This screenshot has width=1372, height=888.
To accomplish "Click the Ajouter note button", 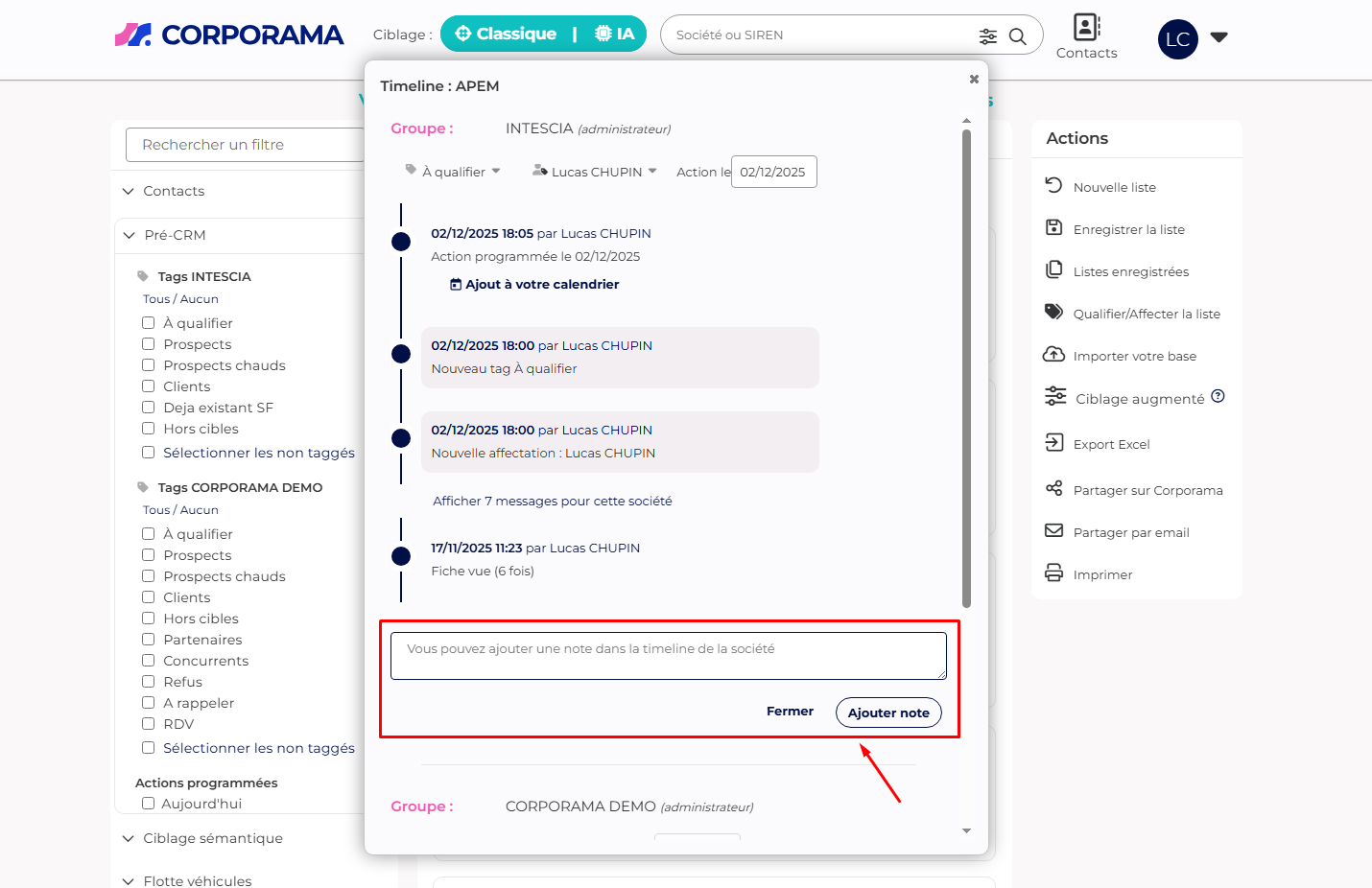I will coord(887,713).
